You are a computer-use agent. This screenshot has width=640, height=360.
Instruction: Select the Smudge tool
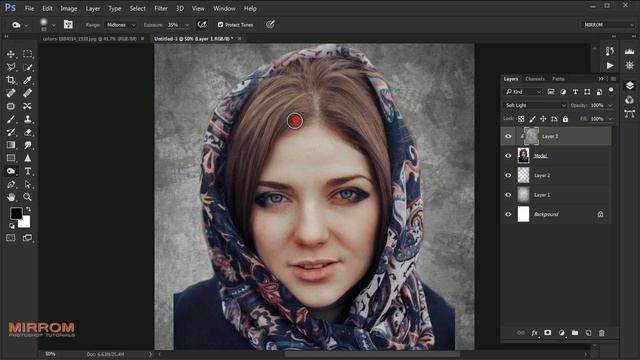point(27,145)
